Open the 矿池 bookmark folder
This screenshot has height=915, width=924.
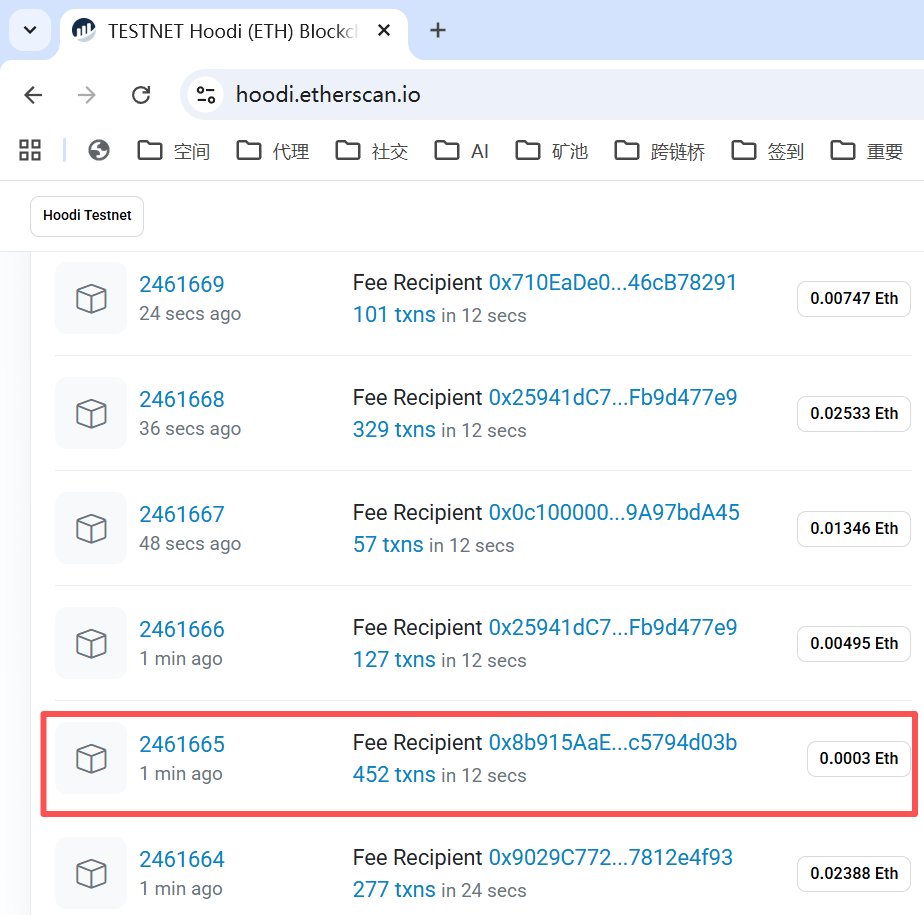point(552,151)
